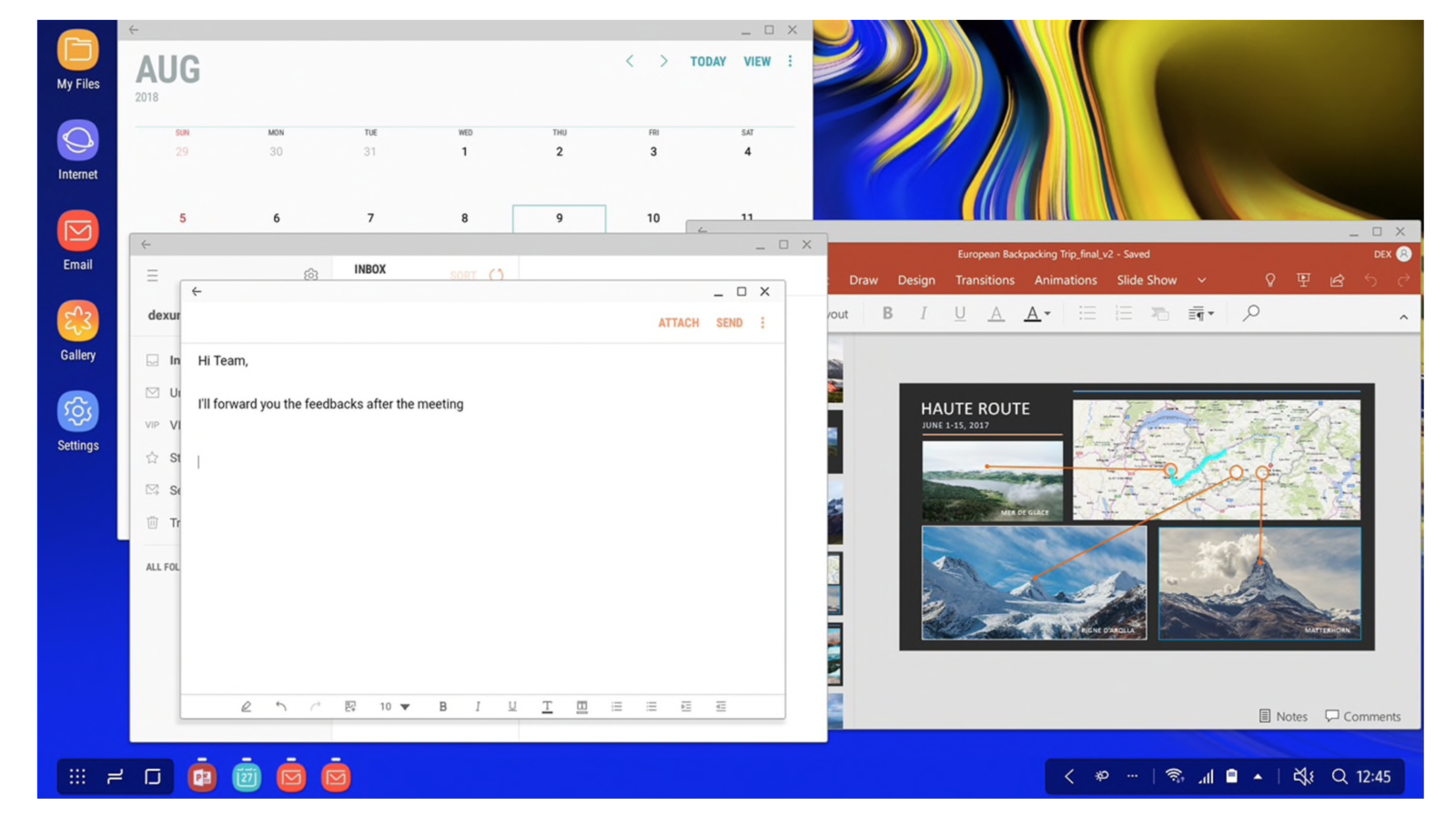Image resolution: width=1456 pixels, height=816 pixels.
Task: Apply bullet list in PowerPoint ribbon
Action: click(x=1087, y=313)
